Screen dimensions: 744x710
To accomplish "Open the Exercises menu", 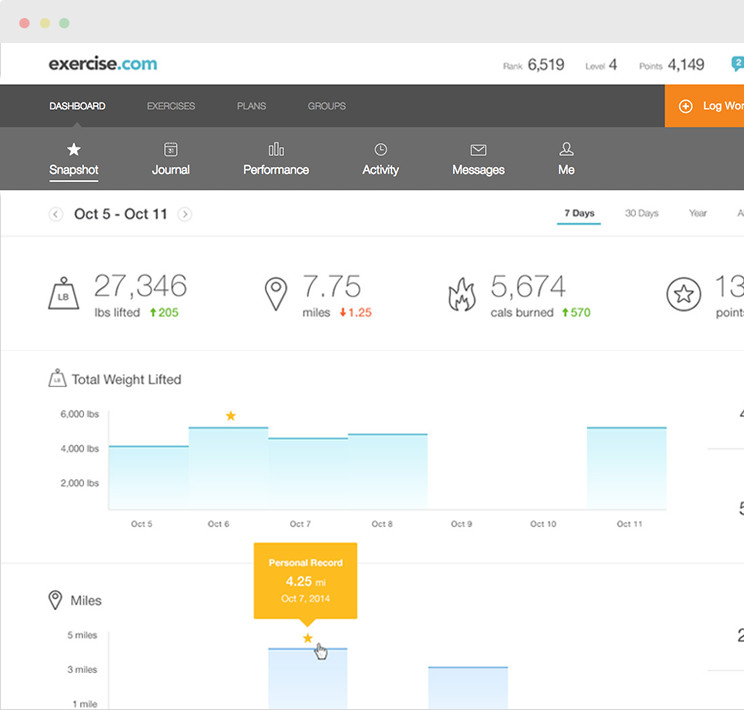I will [x=171, y=106].
